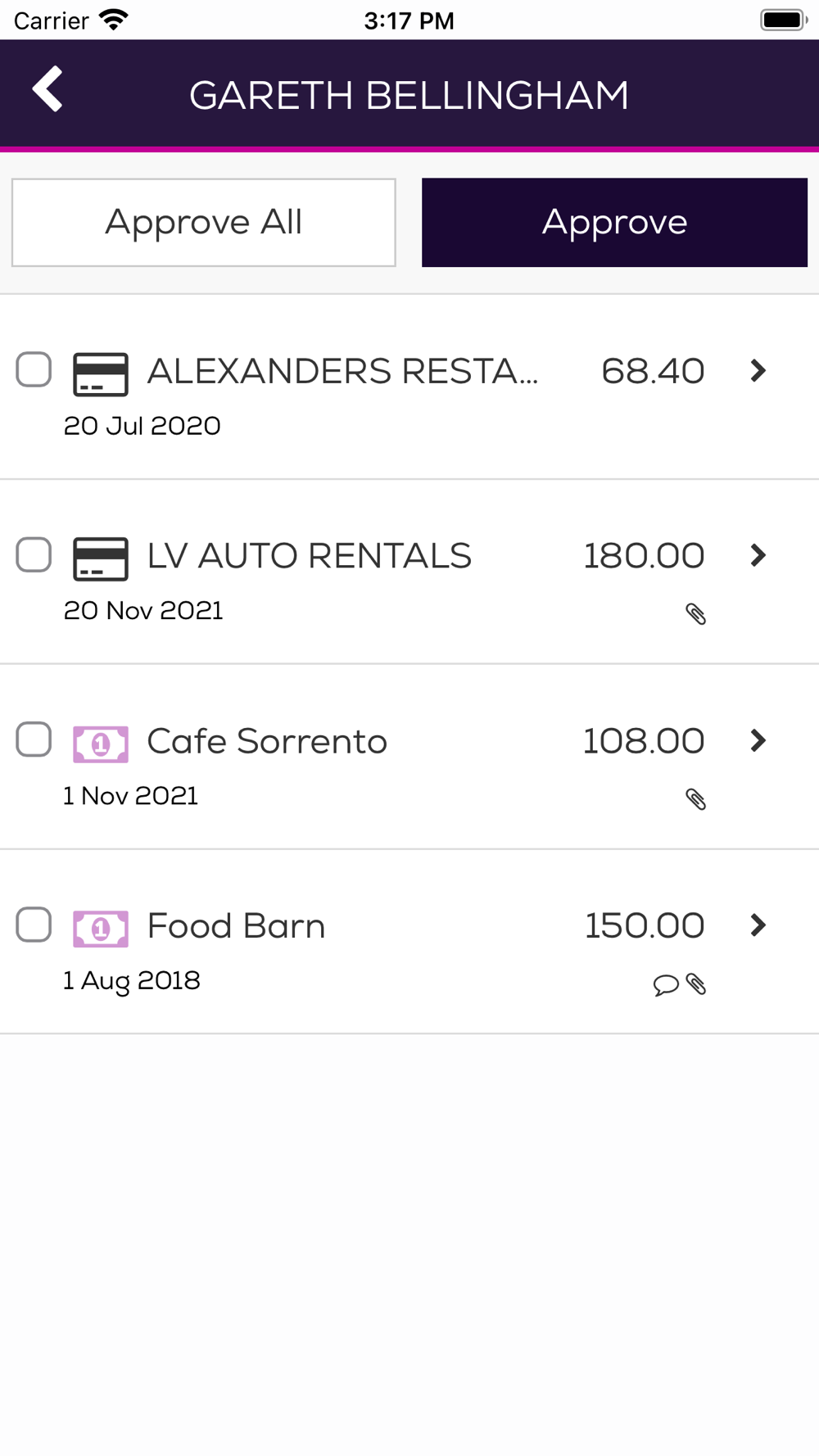Viewport: 819px width, 1456px height.
Task: Tap the back arrow in the header
Action: coord(48,89)
